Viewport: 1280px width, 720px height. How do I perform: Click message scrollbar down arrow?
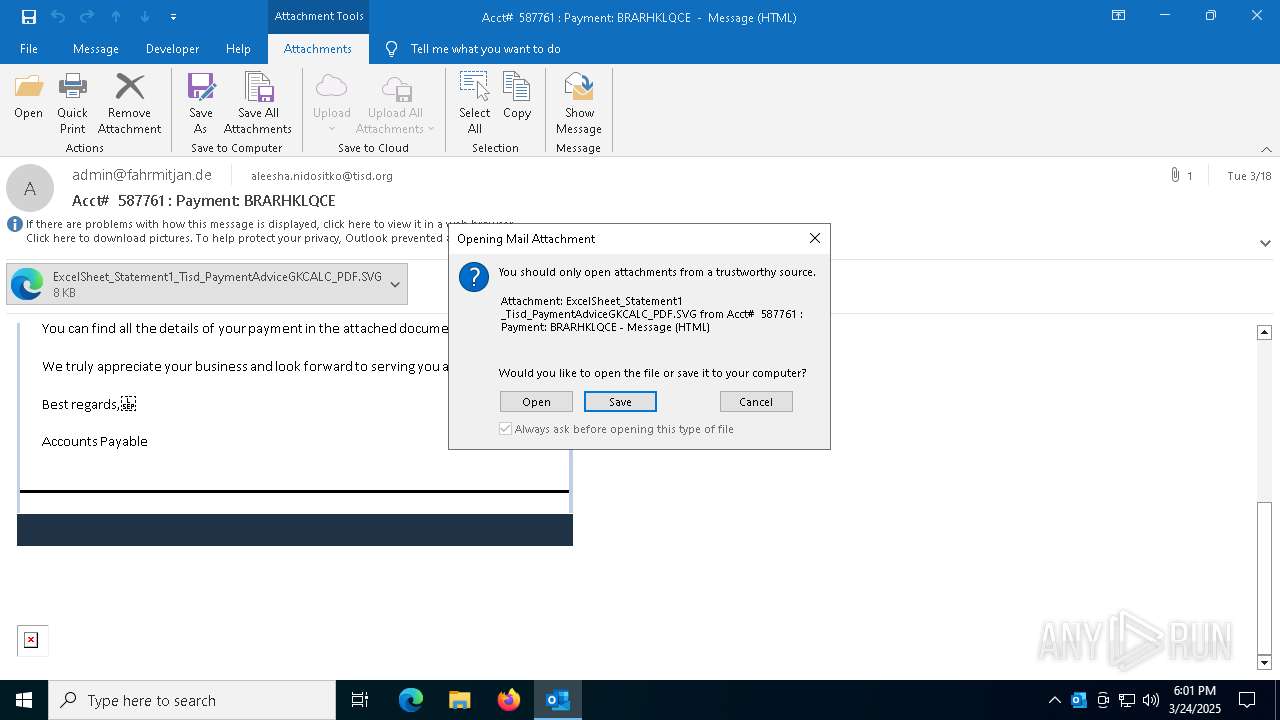(x=1264, y=662)
